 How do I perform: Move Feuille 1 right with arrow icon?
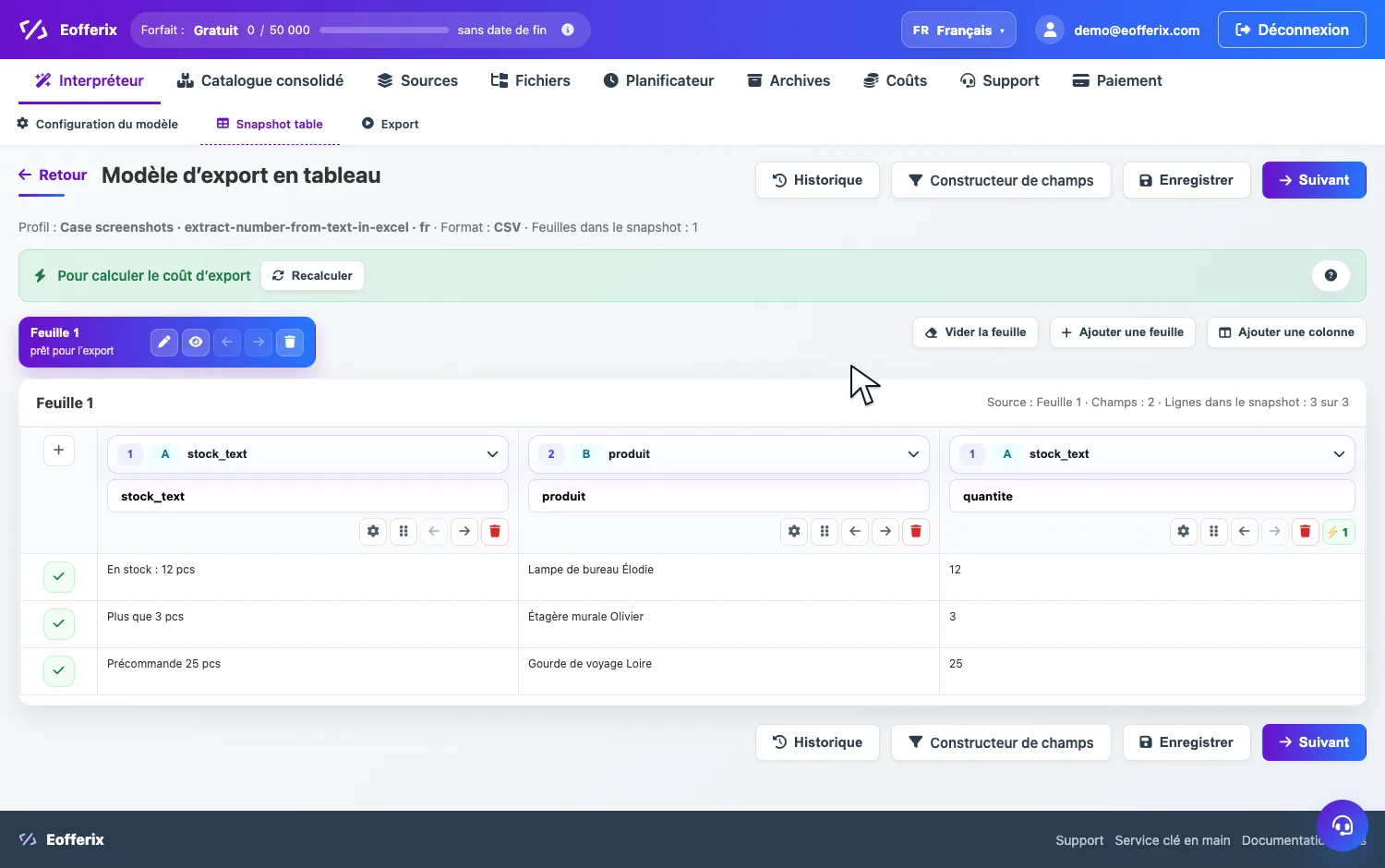pyautogui.click(x=259, y=342)
